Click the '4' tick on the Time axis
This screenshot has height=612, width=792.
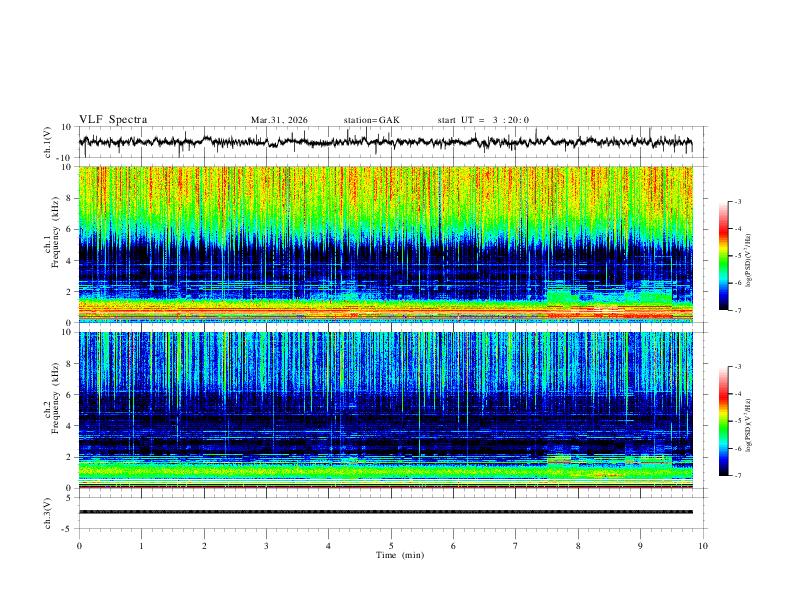click(328, 546)
